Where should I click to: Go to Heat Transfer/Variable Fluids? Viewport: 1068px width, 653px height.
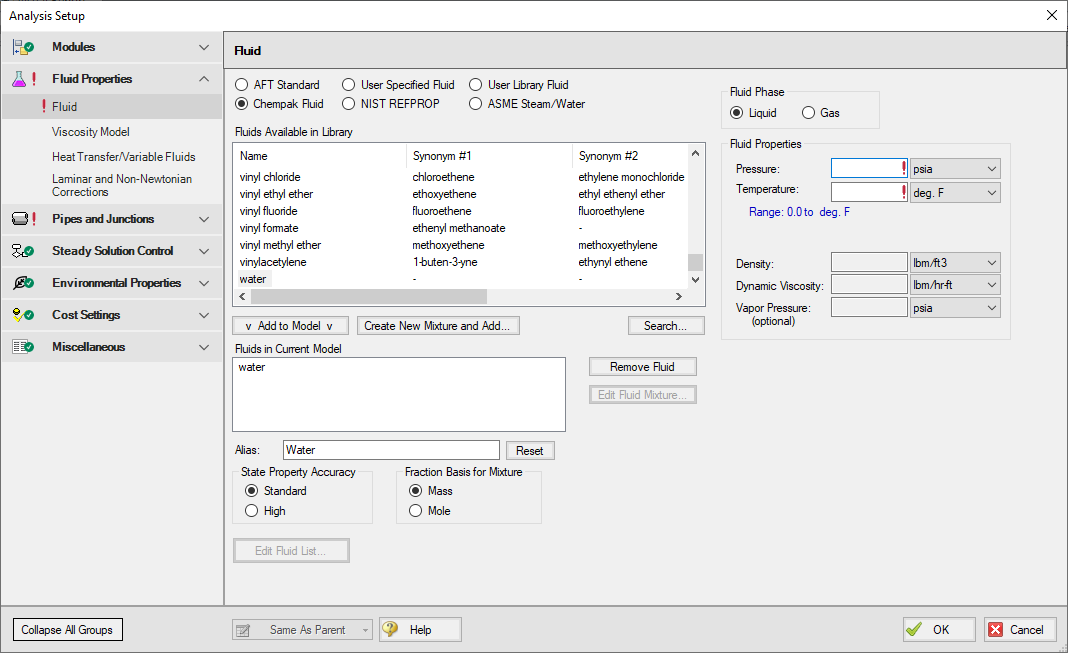tap(123, 157)
